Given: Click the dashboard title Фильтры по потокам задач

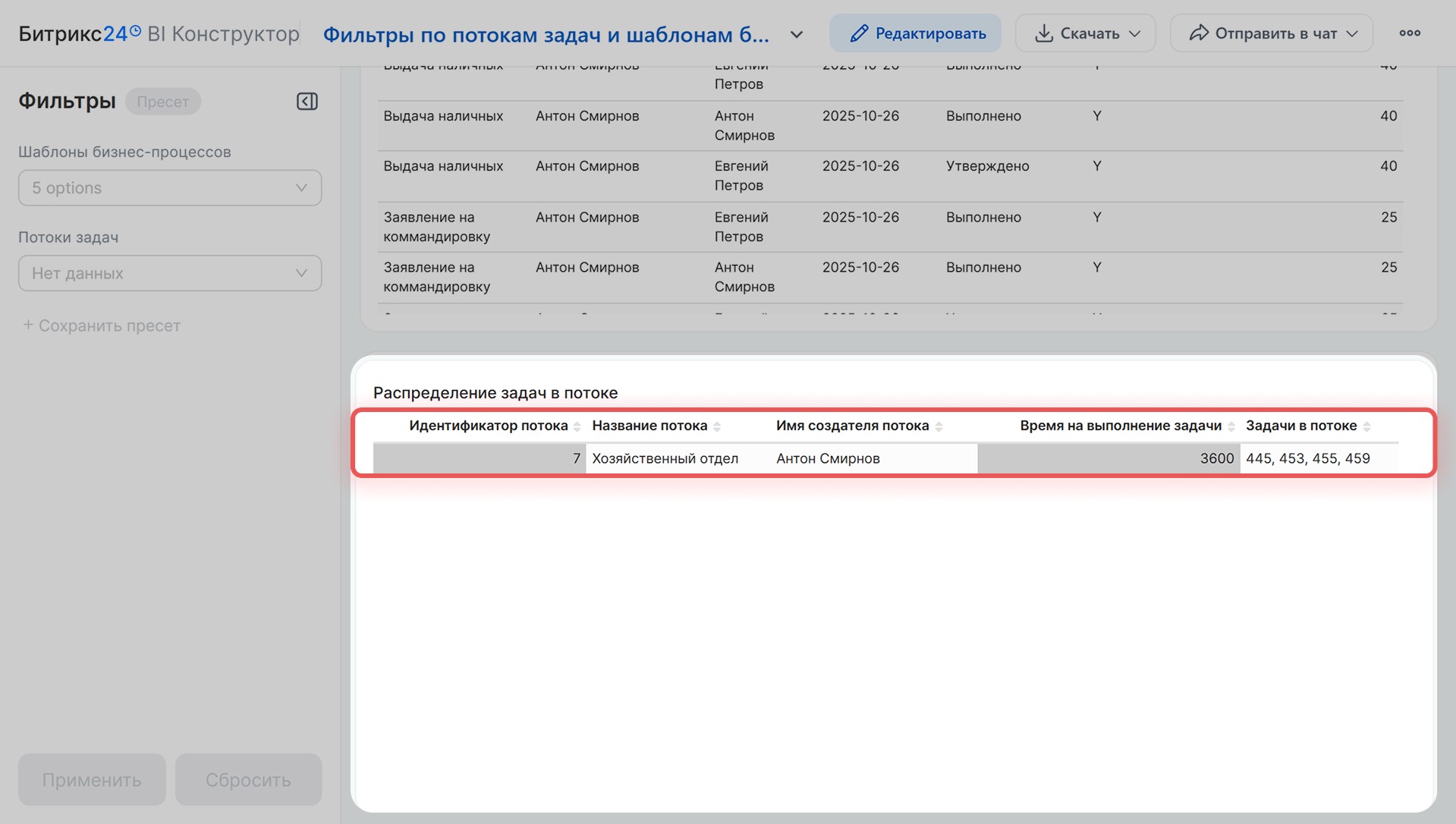Looking at the screenshot, I should click(546, 35).
